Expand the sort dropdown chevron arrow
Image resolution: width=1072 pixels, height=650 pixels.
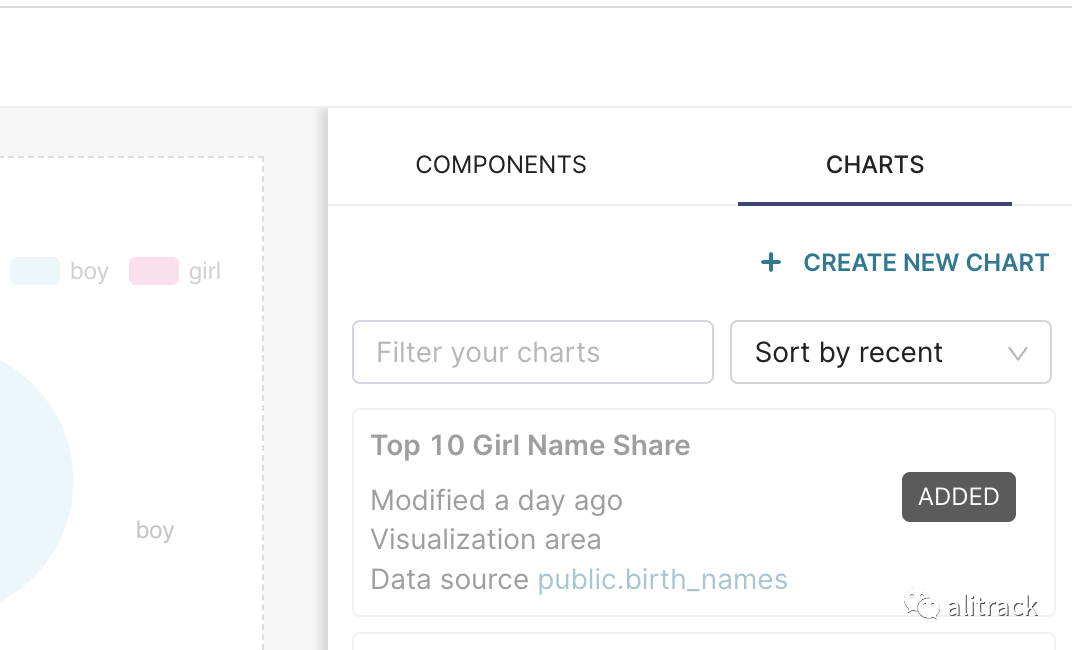tap(1018, 353)
